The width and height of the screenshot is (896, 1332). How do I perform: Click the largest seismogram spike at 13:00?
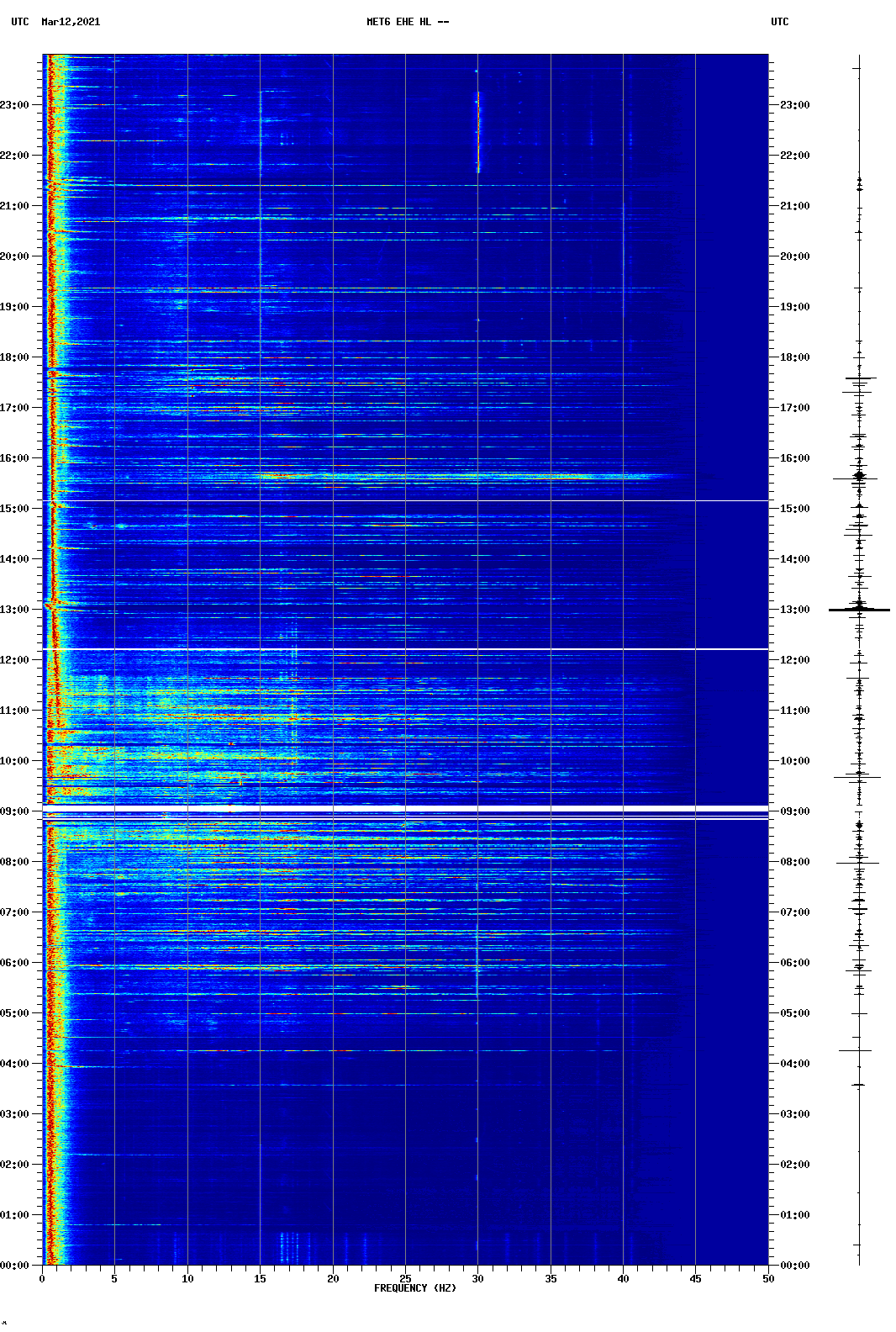click(x=859, y=610)
